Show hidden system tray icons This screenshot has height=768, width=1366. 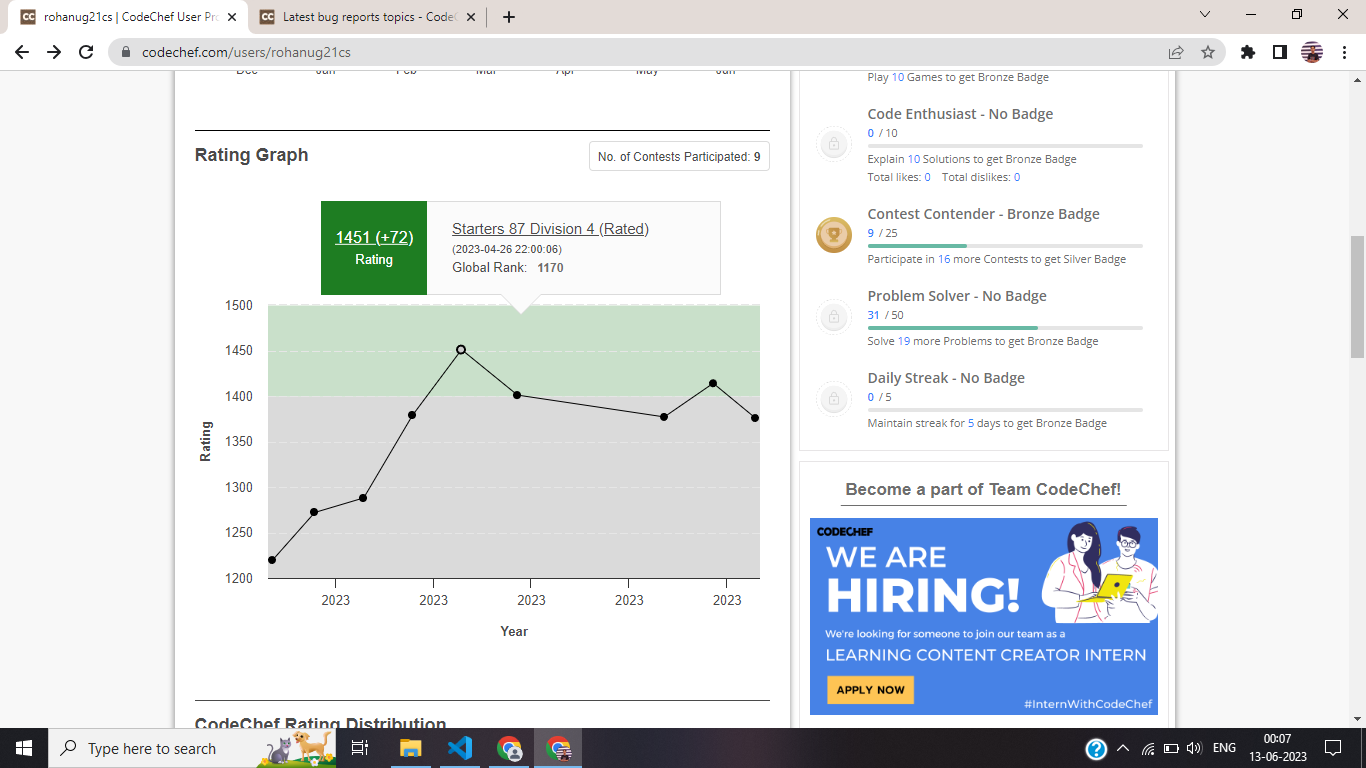[x=1122, y=748]
